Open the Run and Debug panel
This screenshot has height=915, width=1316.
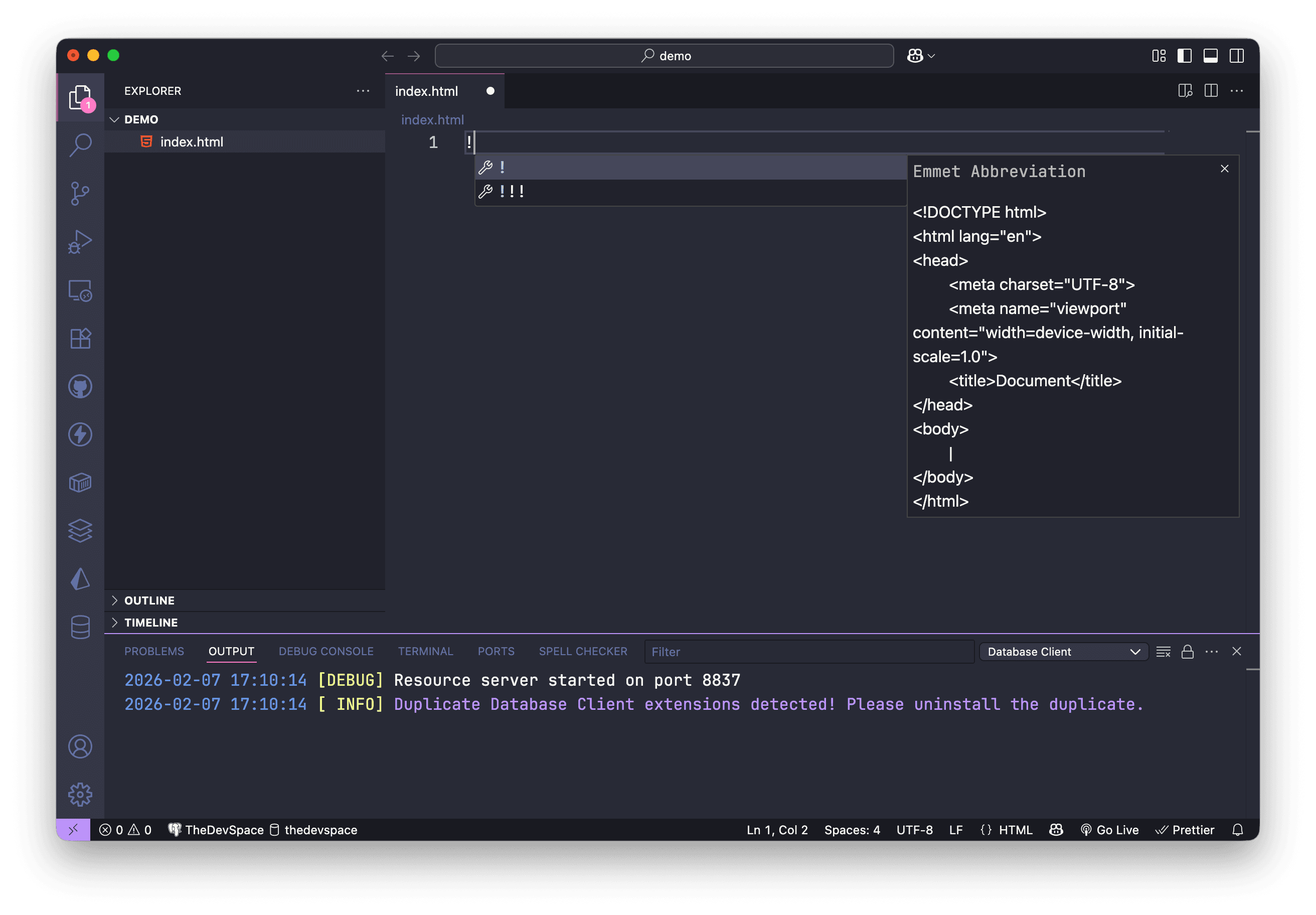pos(80,241)
